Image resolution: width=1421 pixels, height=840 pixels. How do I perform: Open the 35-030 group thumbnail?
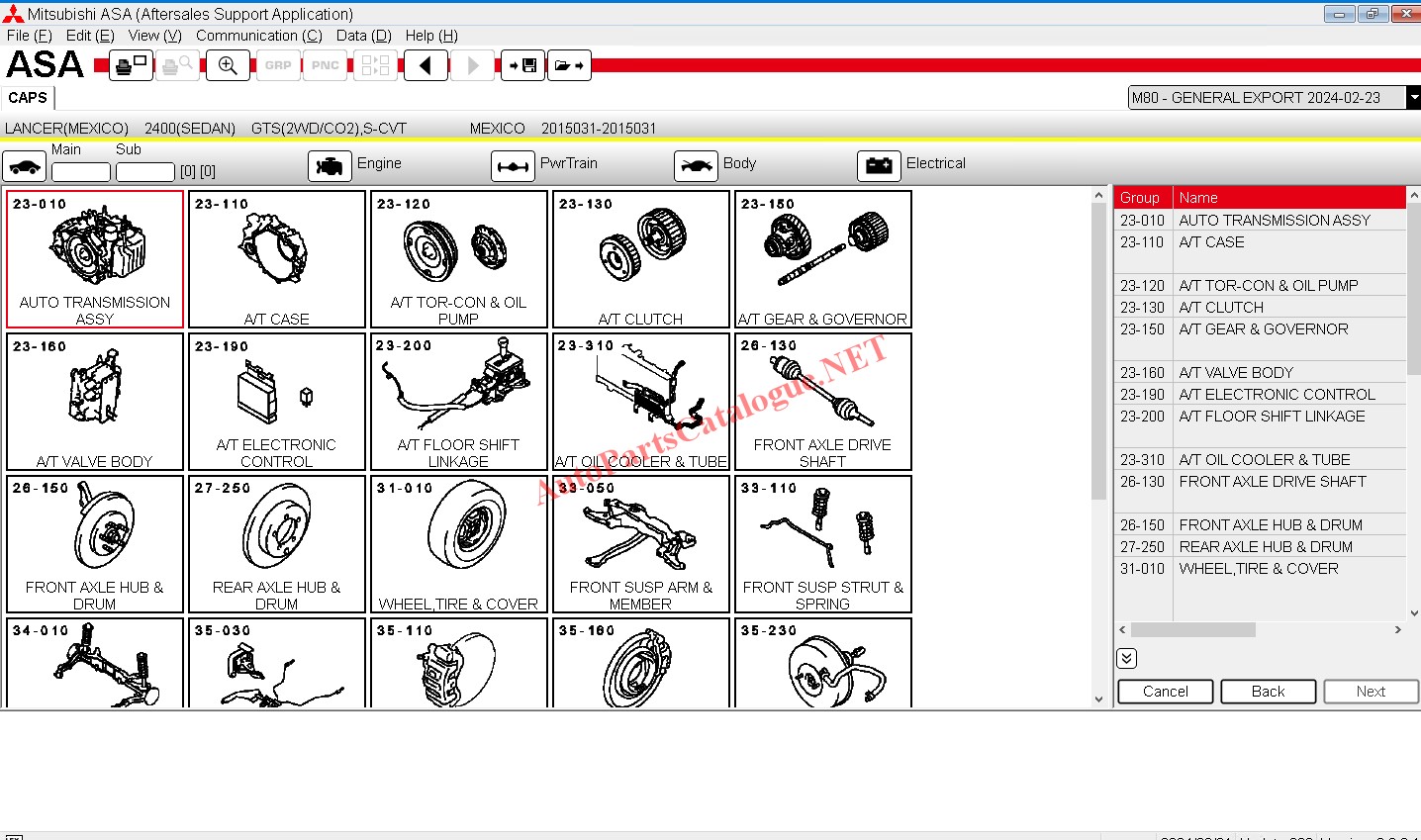(x=277, y=663)
